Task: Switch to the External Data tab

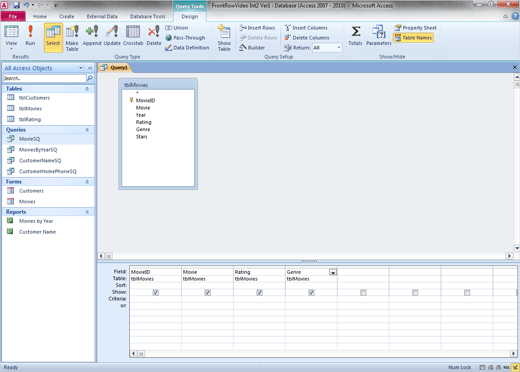Action: (x=102, y=16)
